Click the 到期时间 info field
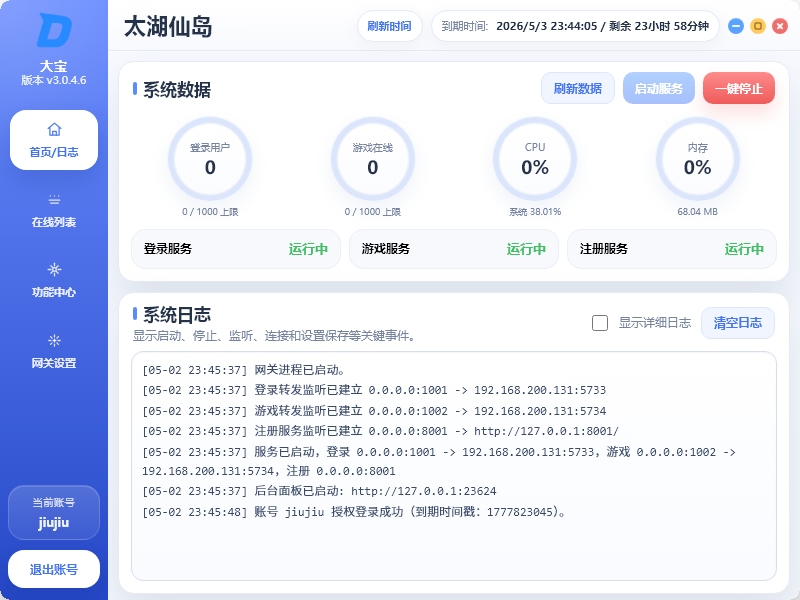 pos(576,26)
